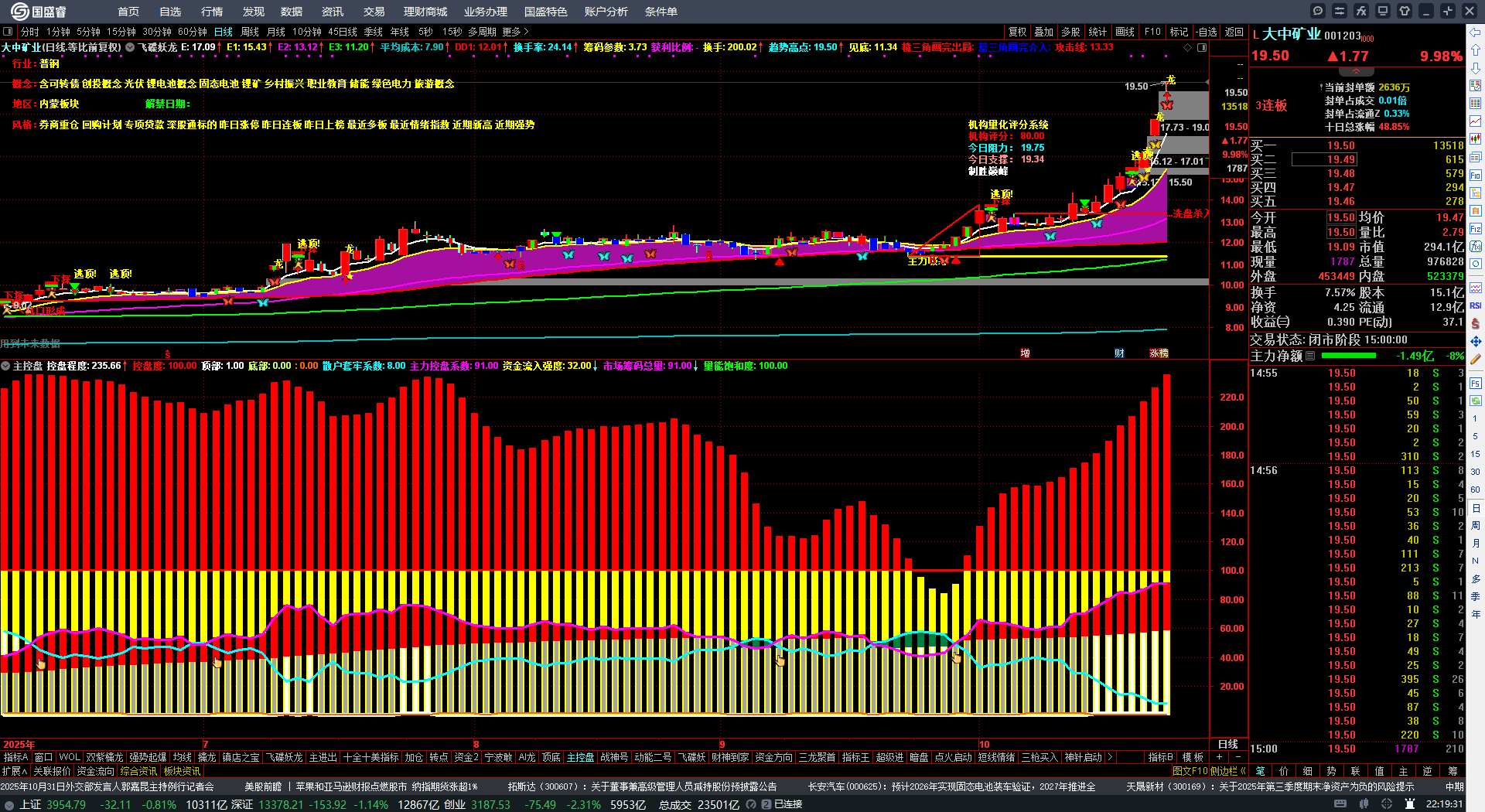
Task: Switch to the 60分钟 period tab
Action: pos(193,32)
